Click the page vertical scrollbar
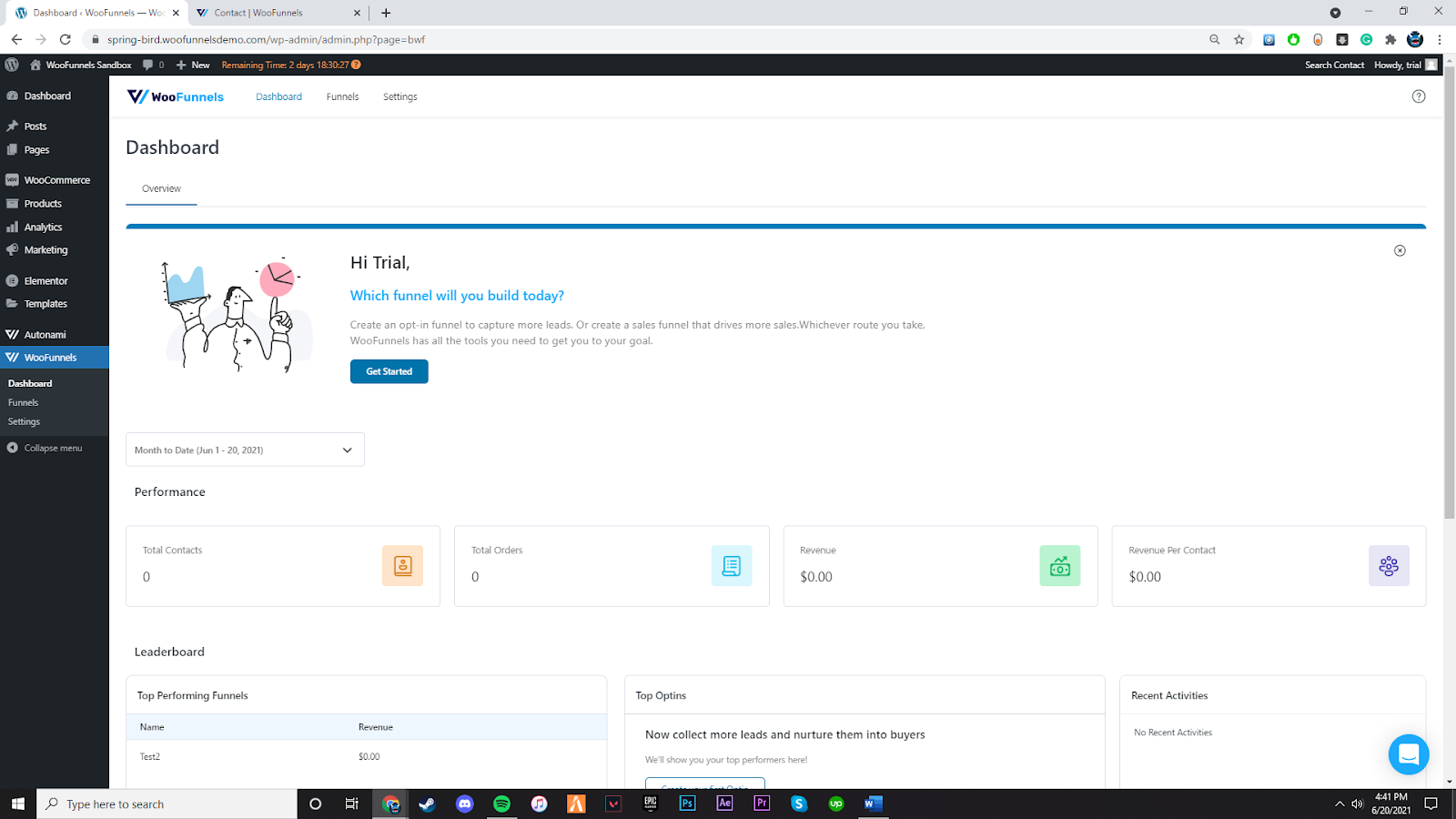 tap(1449, 291)
